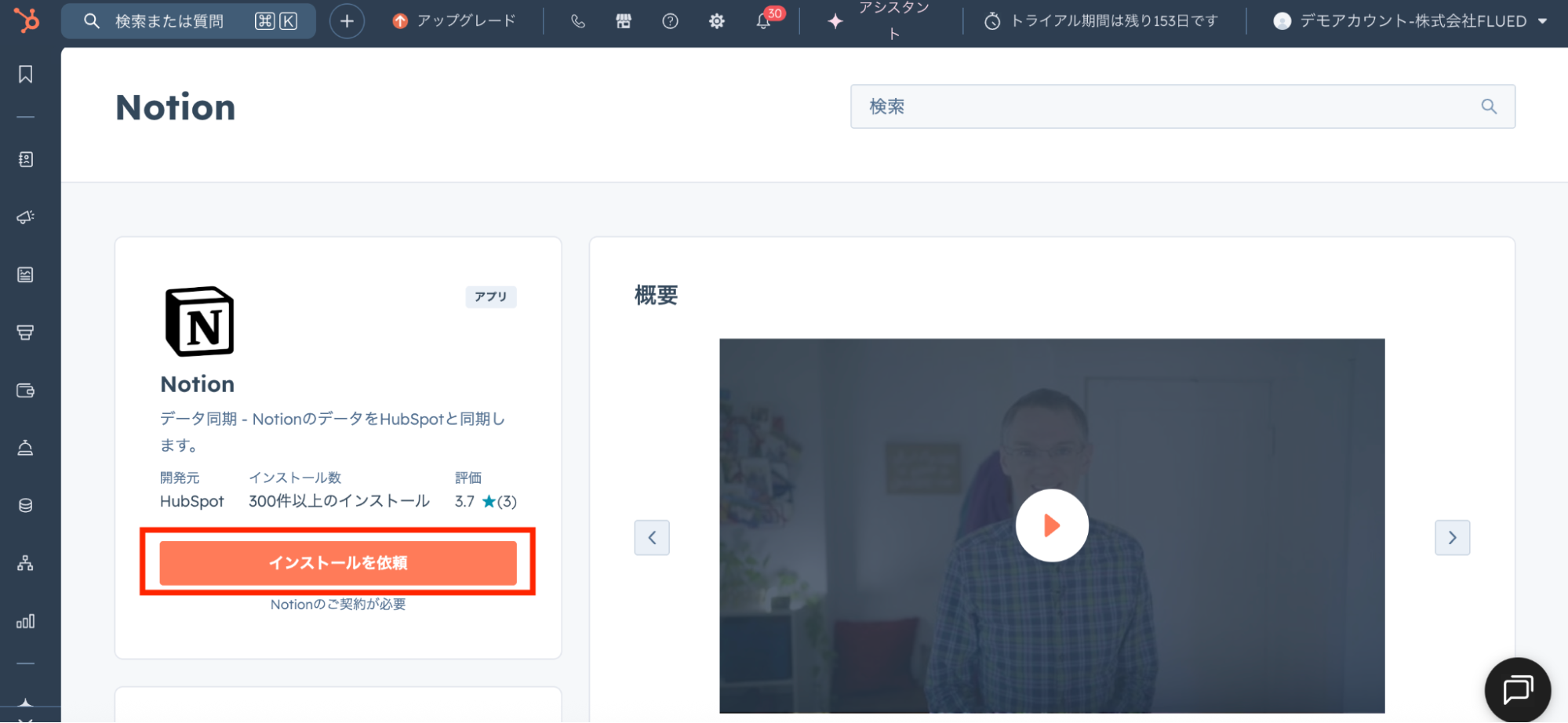This screenshot has width=1568, height=723.
Task: Open the service bell icon in sidebar
Action: coord(26,448)
